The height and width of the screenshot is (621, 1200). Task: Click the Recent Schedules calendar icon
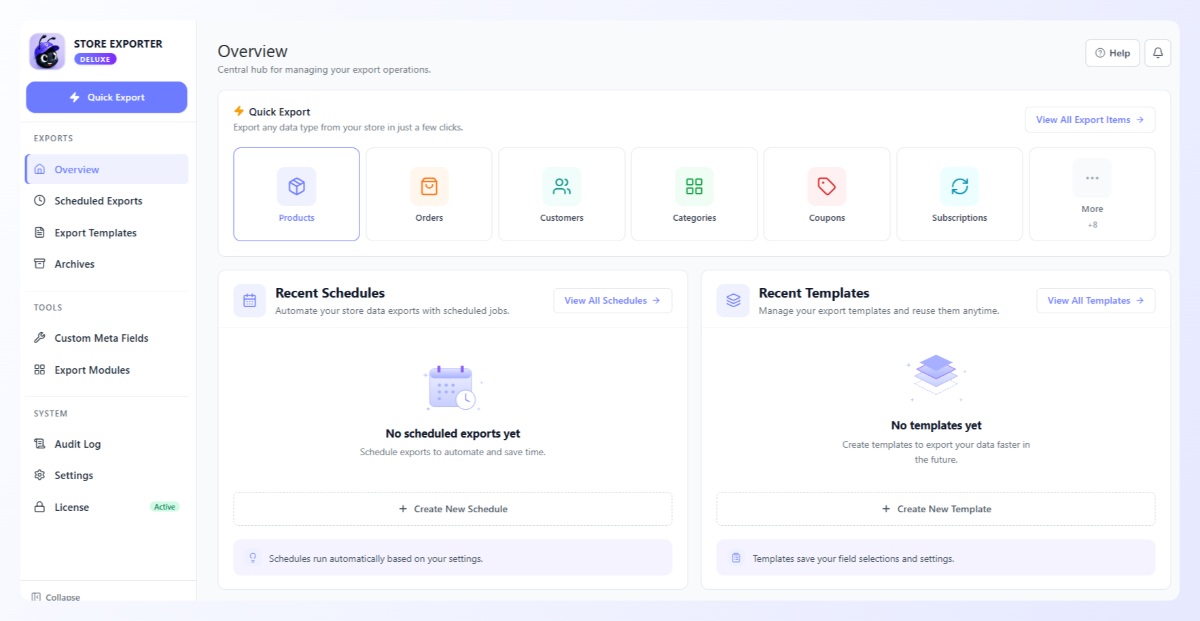pyautogui.click(x=250, y=300)
